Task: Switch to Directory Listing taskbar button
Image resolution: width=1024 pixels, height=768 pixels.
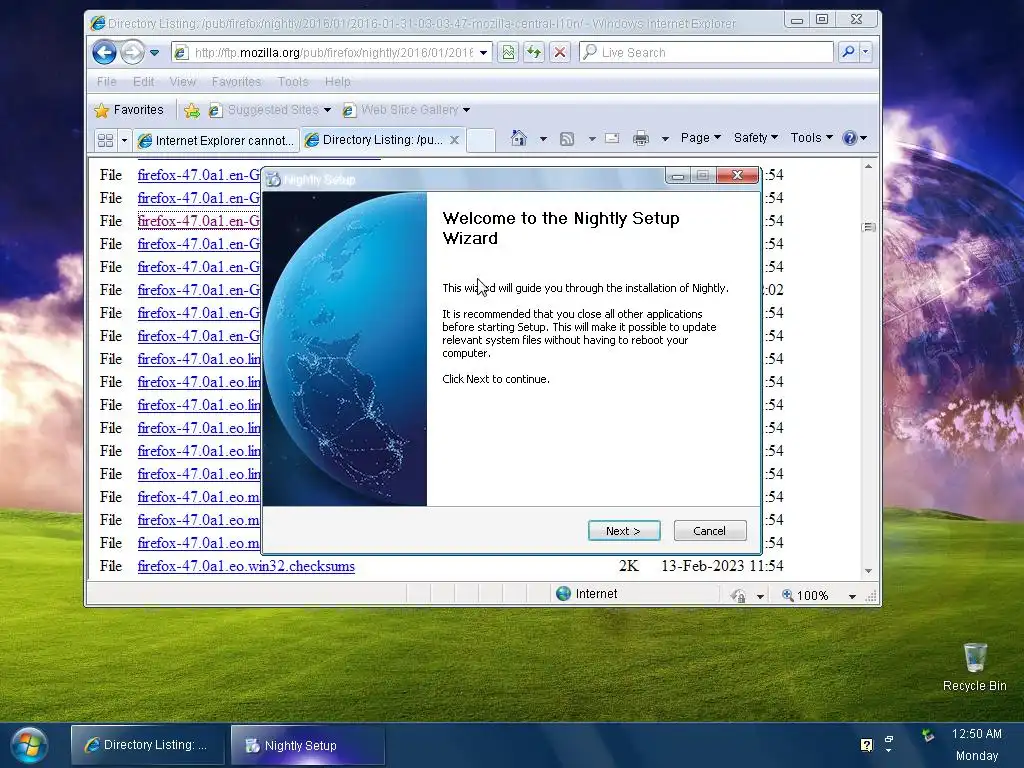Action: click(148, 744)
